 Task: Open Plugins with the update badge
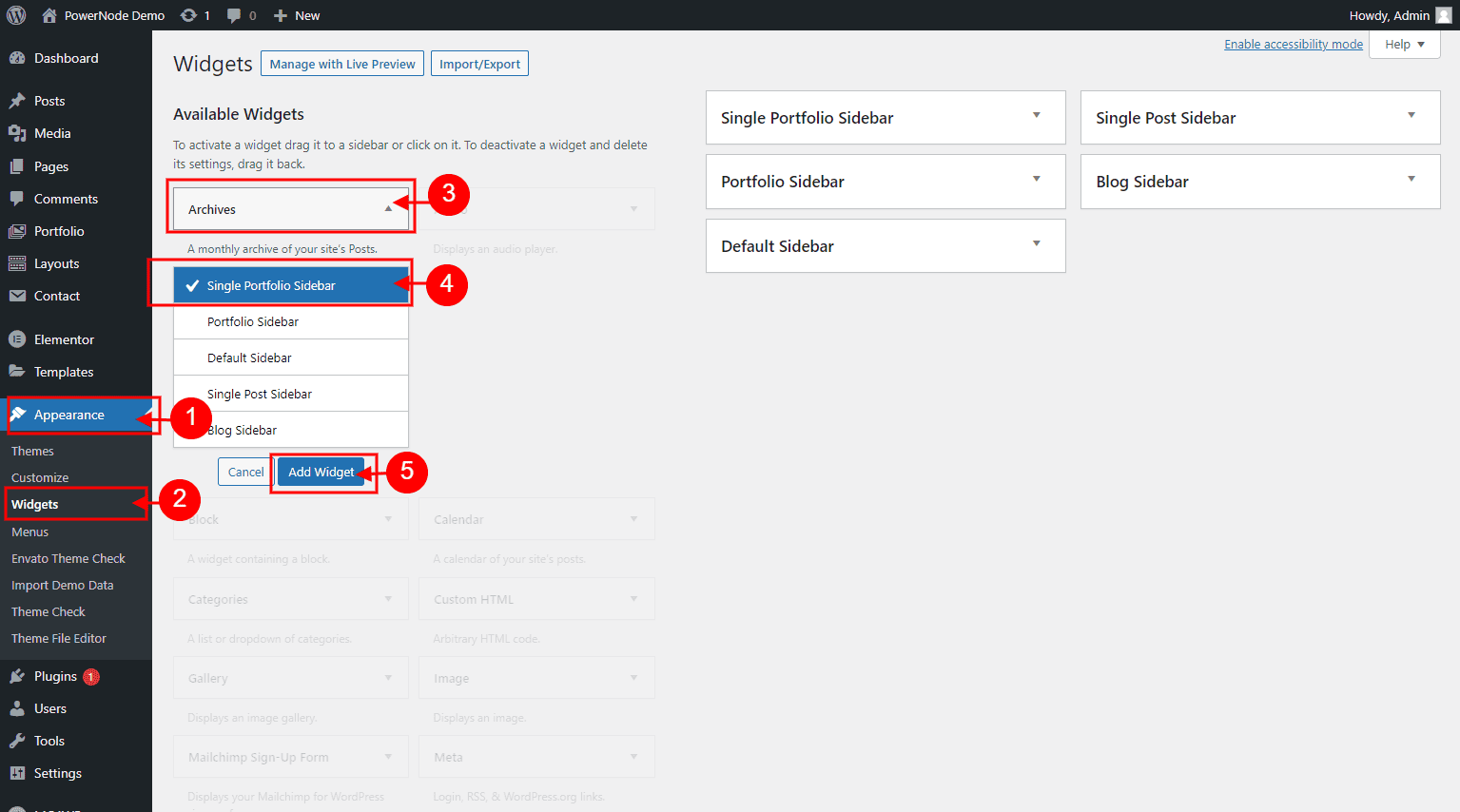[55, 676]
